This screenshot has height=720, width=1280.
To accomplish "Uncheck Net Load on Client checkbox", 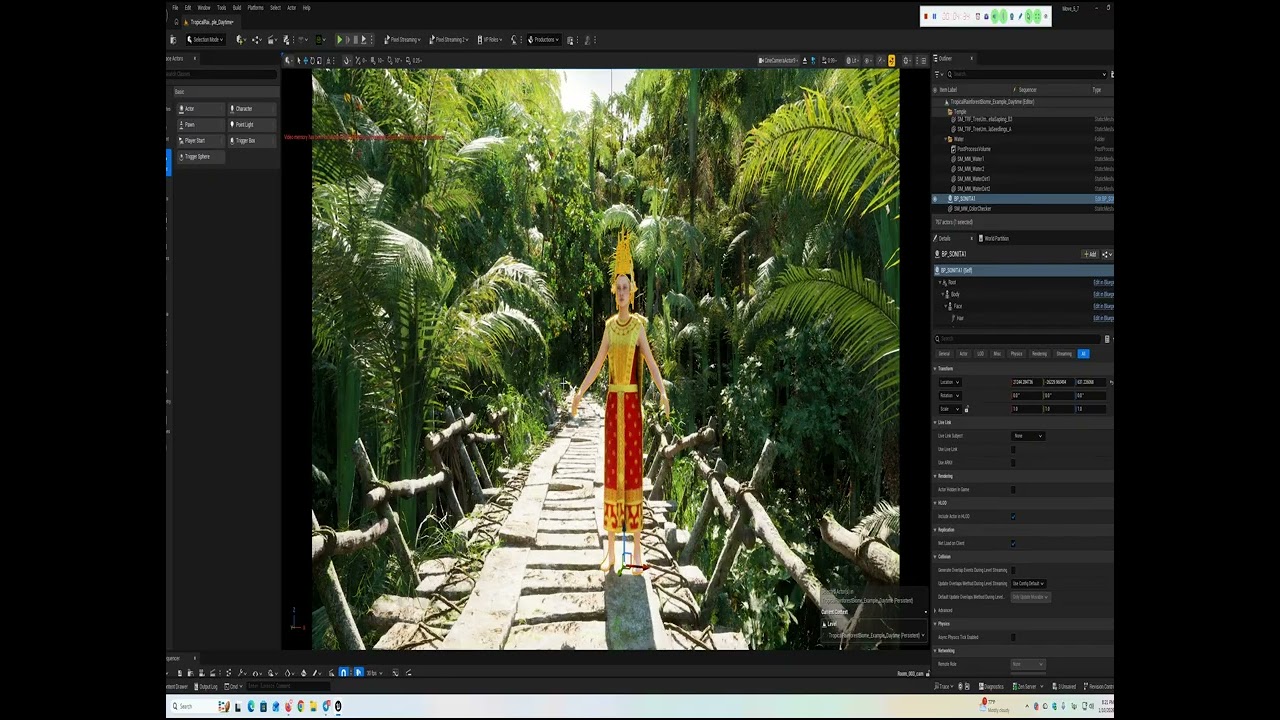I will [1013, 543].
